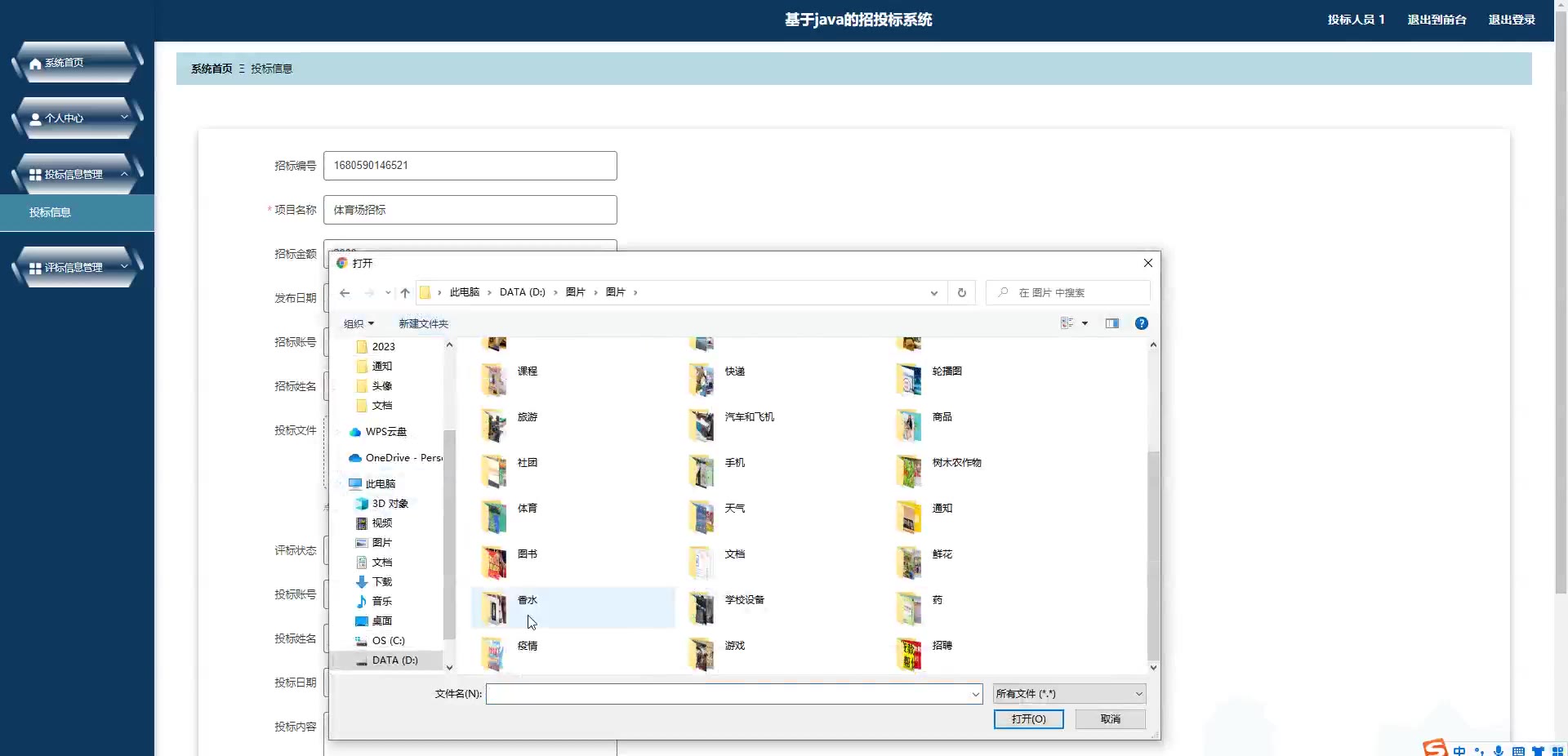This screenshot has width=1568, height=756.
Task: Open the file dialog help
Action: coord(1142,323)
